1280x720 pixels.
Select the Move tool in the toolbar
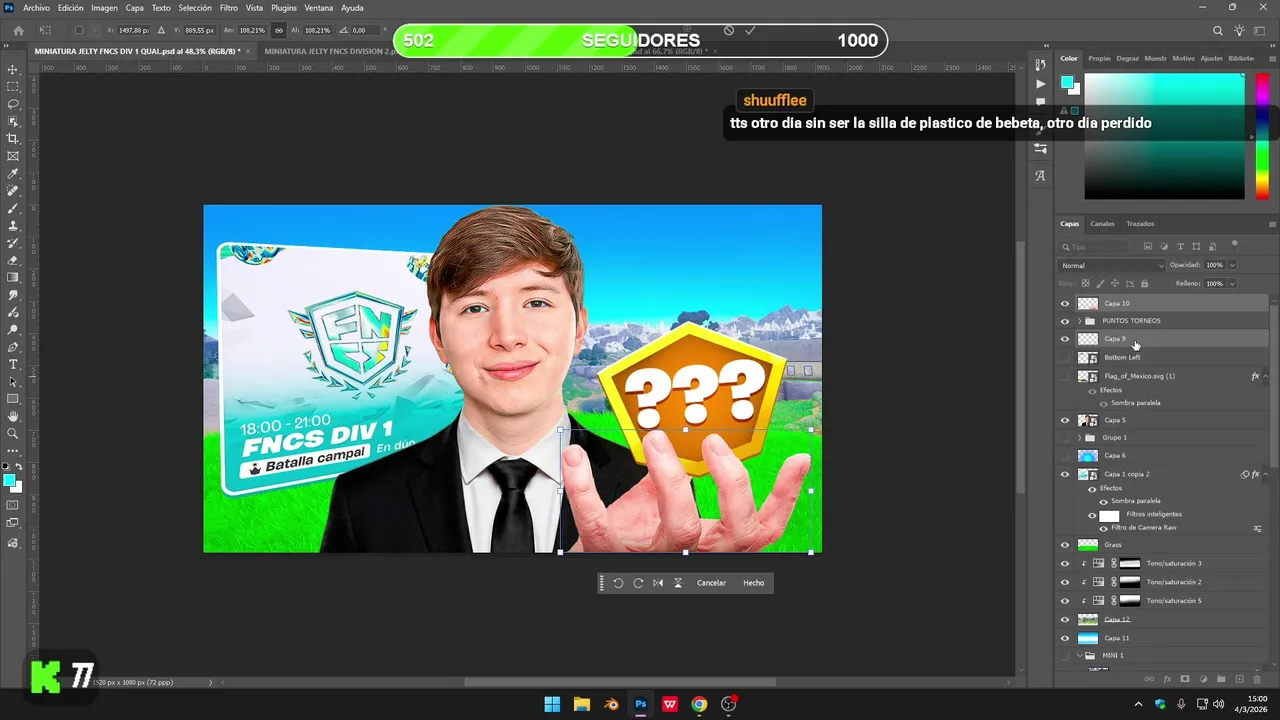coord(13,70)
